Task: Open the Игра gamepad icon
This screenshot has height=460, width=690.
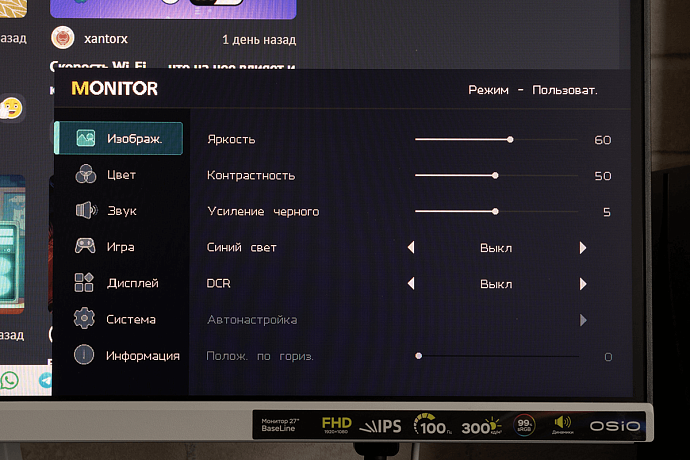Action: (x=85, y=247)
